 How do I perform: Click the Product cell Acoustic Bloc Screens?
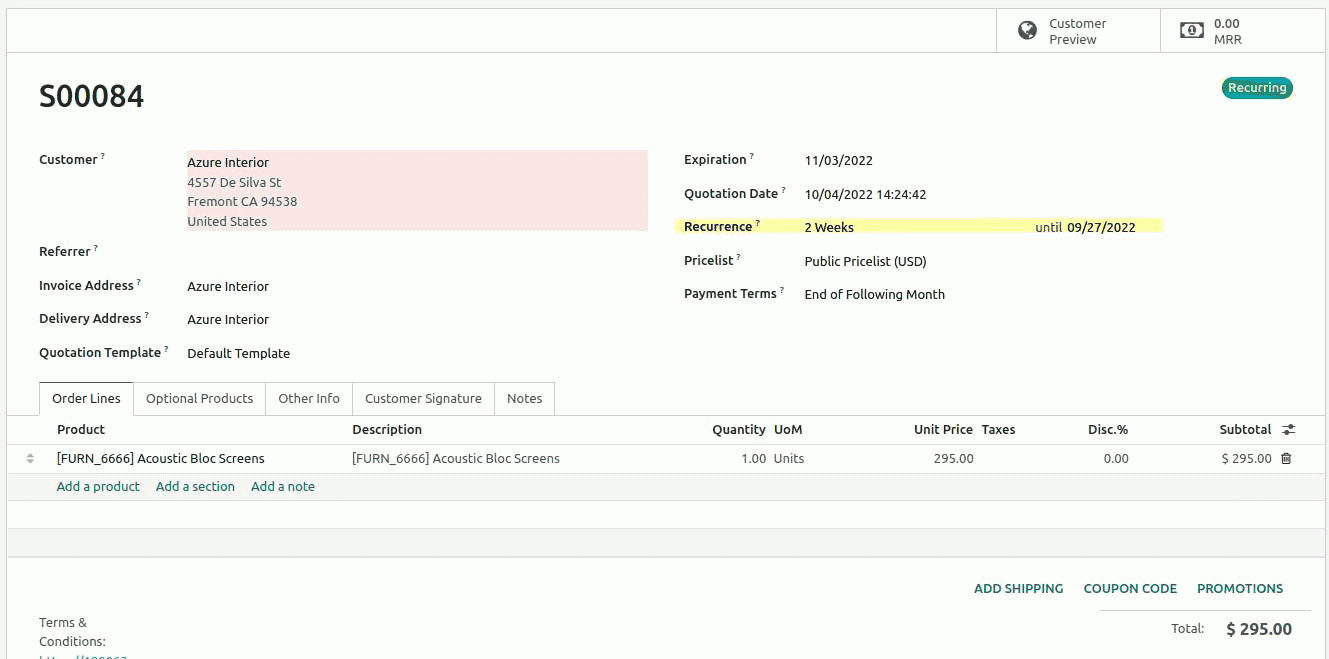tap(161, 459)
